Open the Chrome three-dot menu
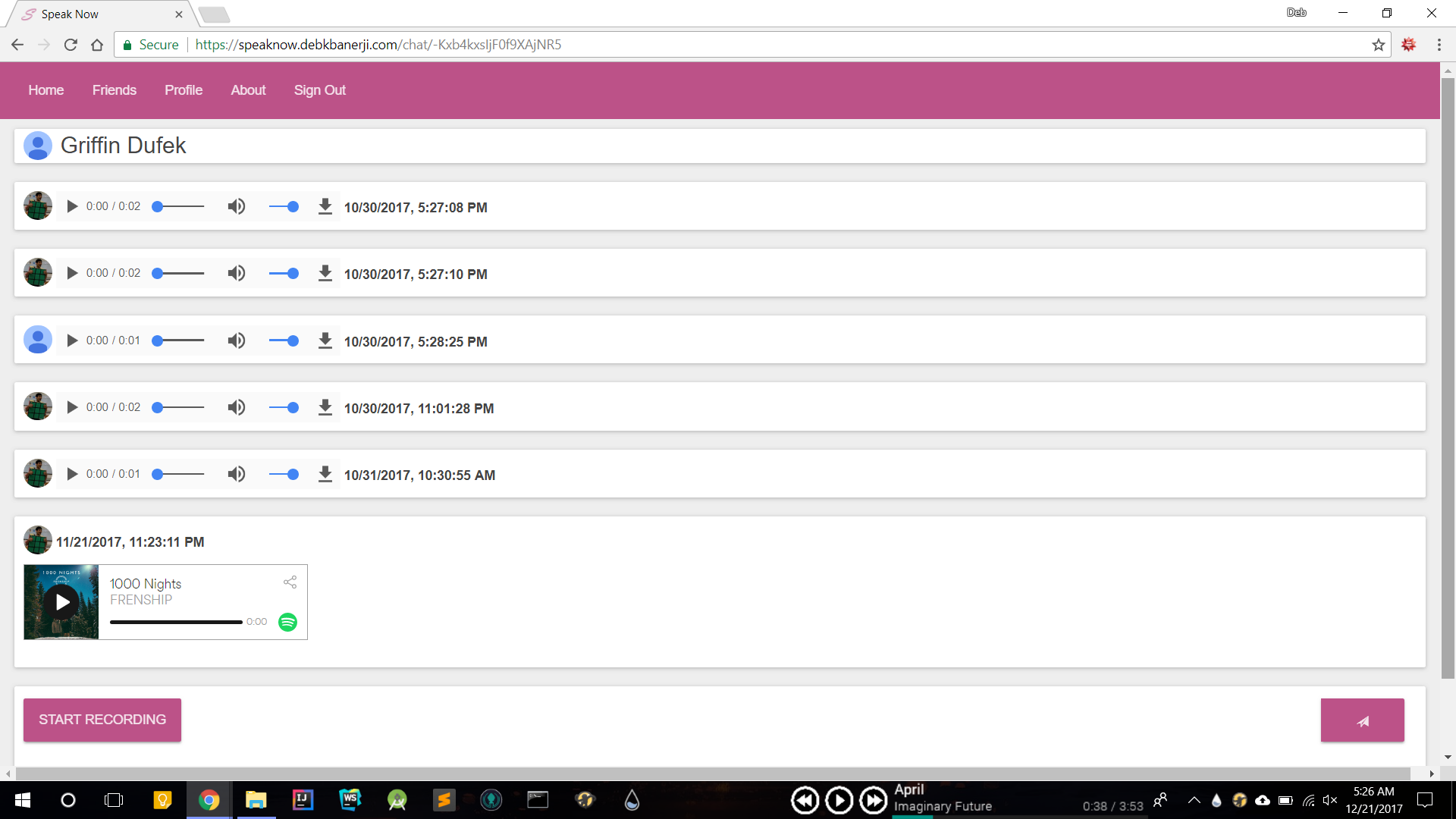Screen dimensions: 1456x819 tap(1439, 45)
